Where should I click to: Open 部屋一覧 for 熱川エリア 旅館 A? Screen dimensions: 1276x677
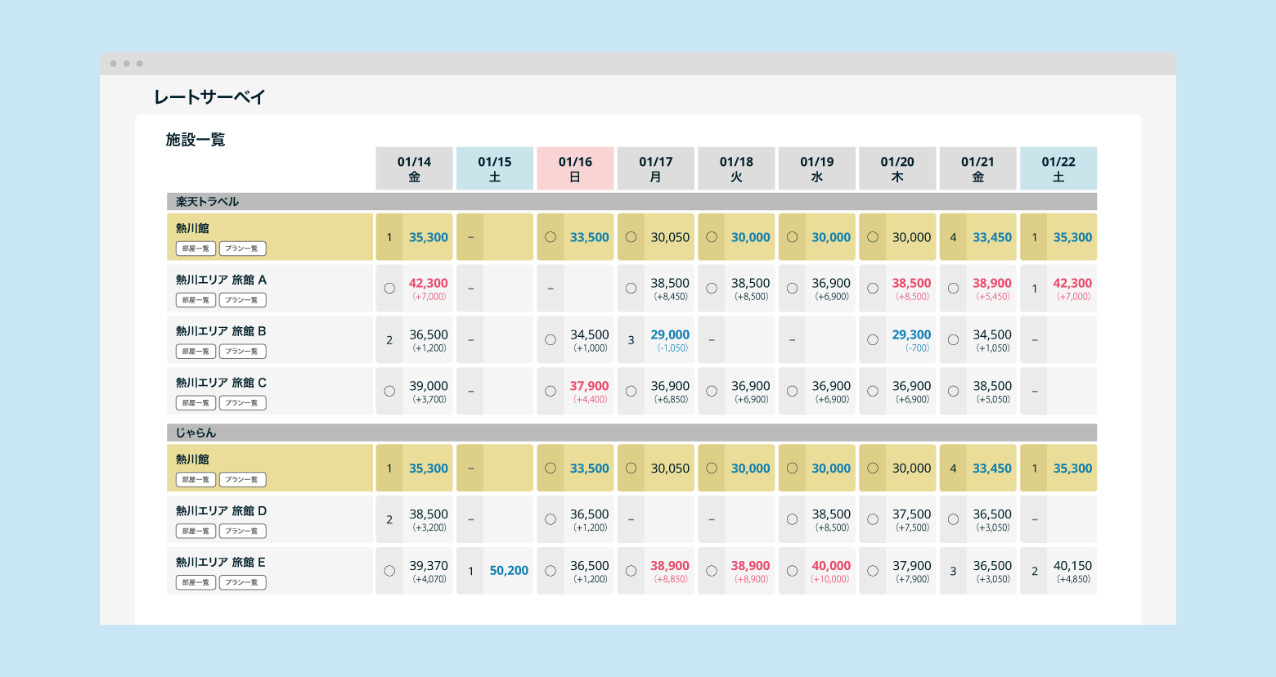(196, 300)
